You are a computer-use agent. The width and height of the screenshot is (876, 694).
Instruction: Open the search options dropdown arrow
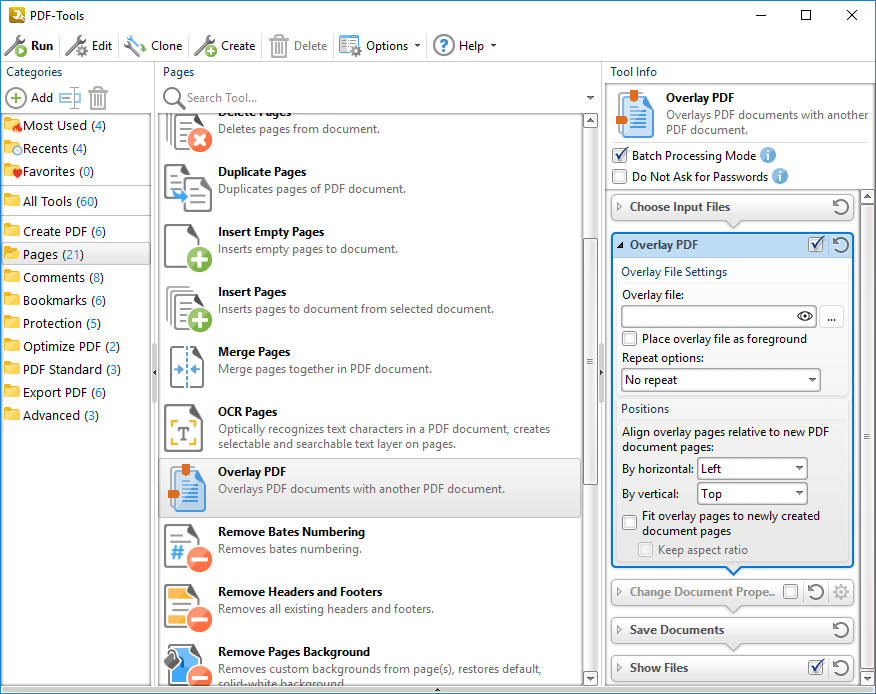590,98
